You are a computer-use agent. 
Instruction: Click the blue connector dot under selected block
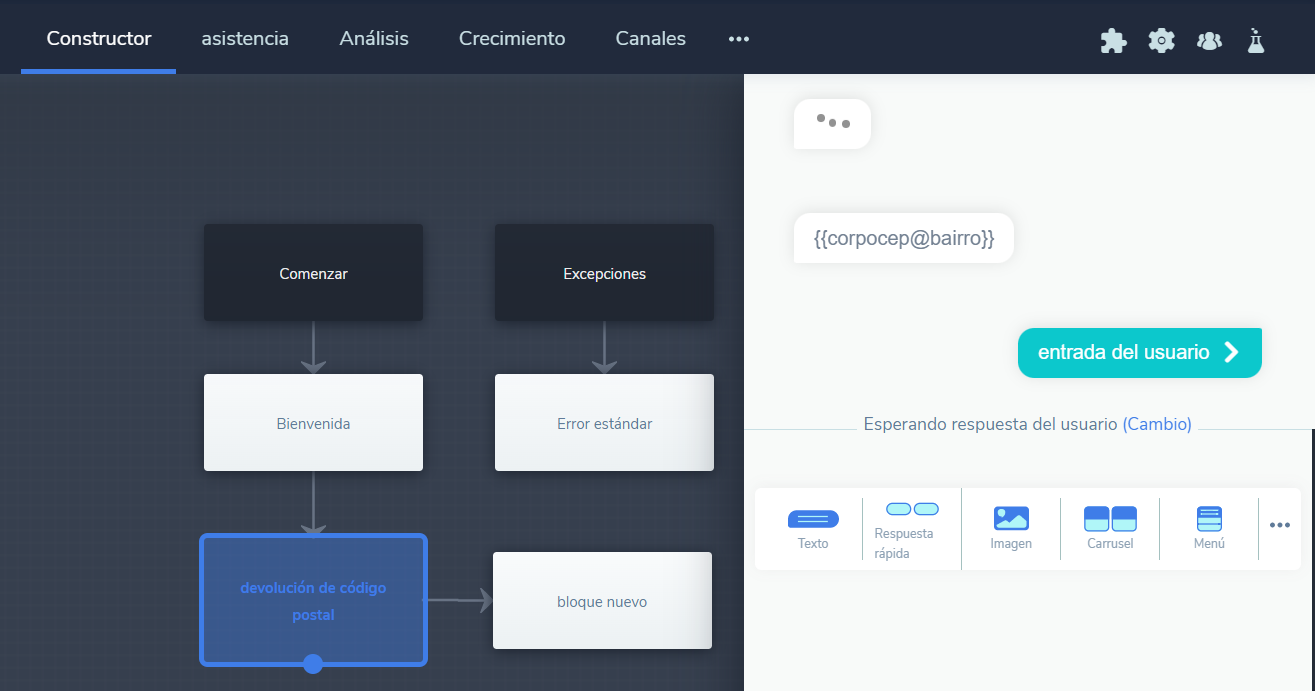[313, 663]
